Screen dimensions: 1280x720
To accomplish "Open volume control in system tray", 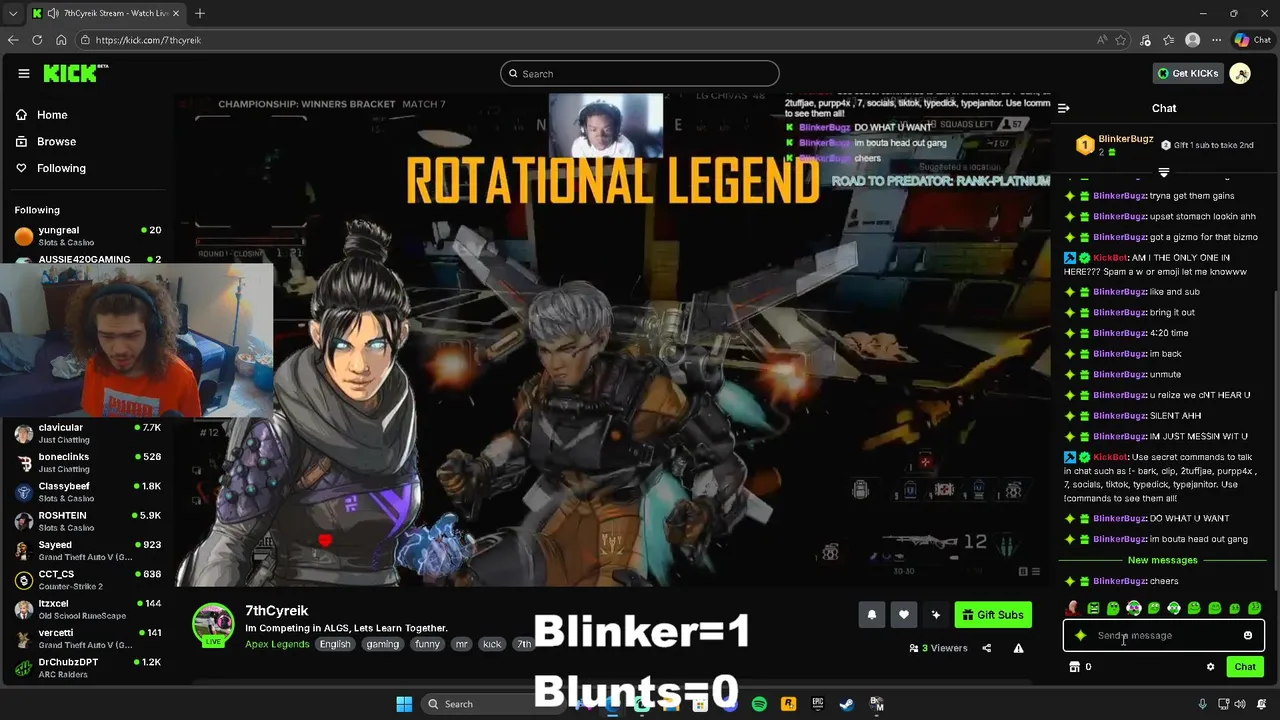I will click(x=1240, y=704).
